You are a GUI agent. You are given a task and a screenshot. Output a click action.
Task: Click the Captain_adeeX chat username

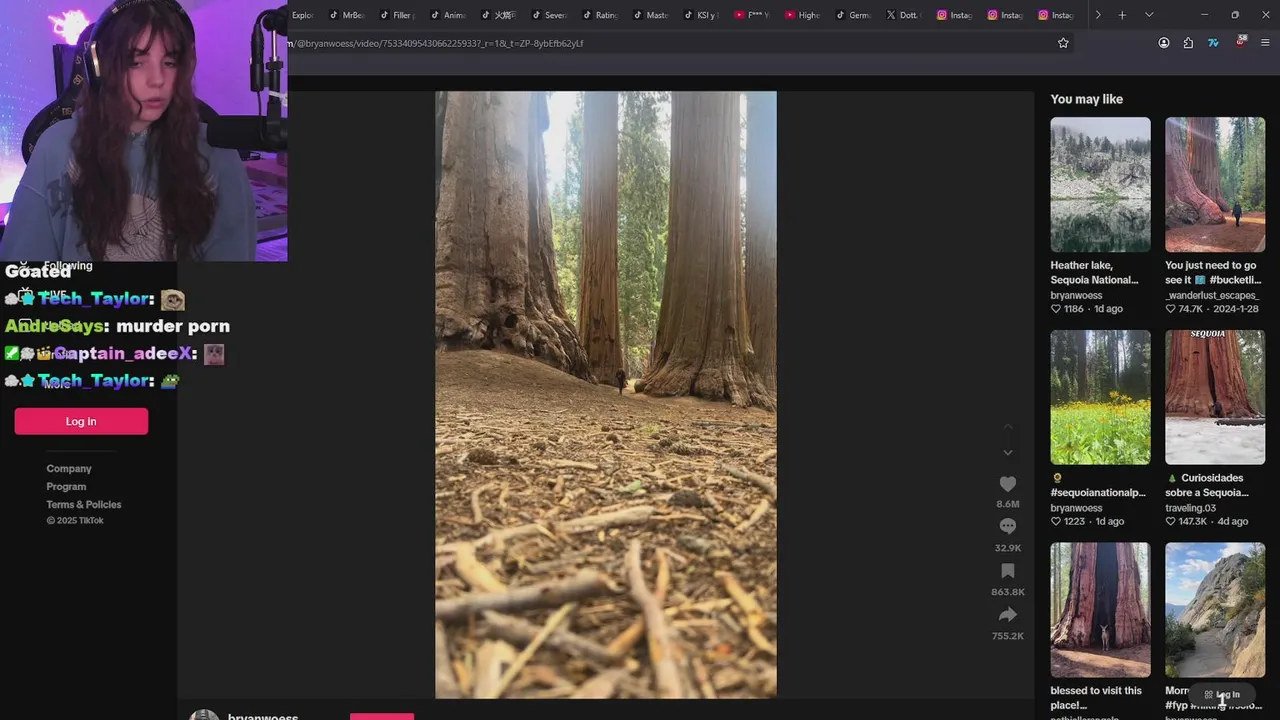pyautogui.click(x=125, y=353)
